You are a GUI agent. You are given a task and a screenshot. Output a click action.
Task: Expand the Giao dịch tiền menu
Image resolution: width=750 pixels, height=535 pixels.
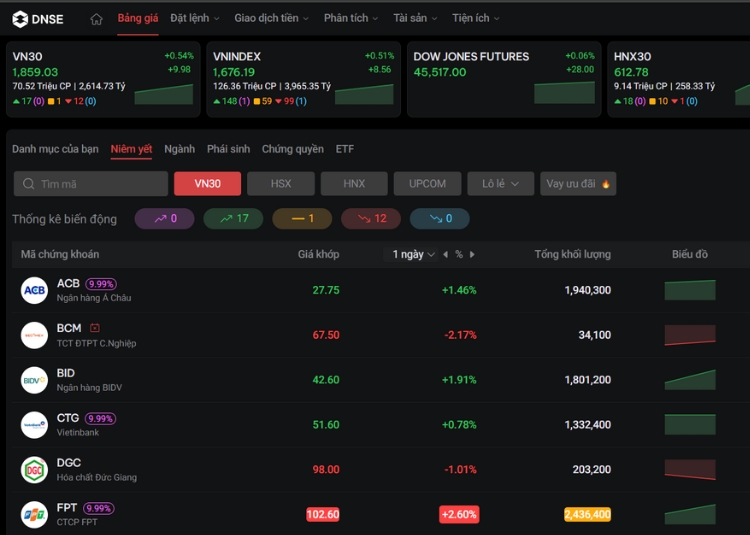271,18
